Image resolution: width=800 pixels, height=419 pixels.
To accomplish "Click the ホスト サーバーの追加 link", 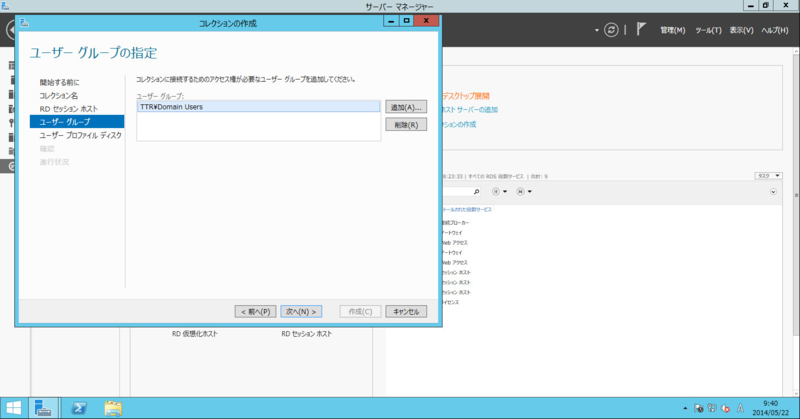I will coord(470,110).
